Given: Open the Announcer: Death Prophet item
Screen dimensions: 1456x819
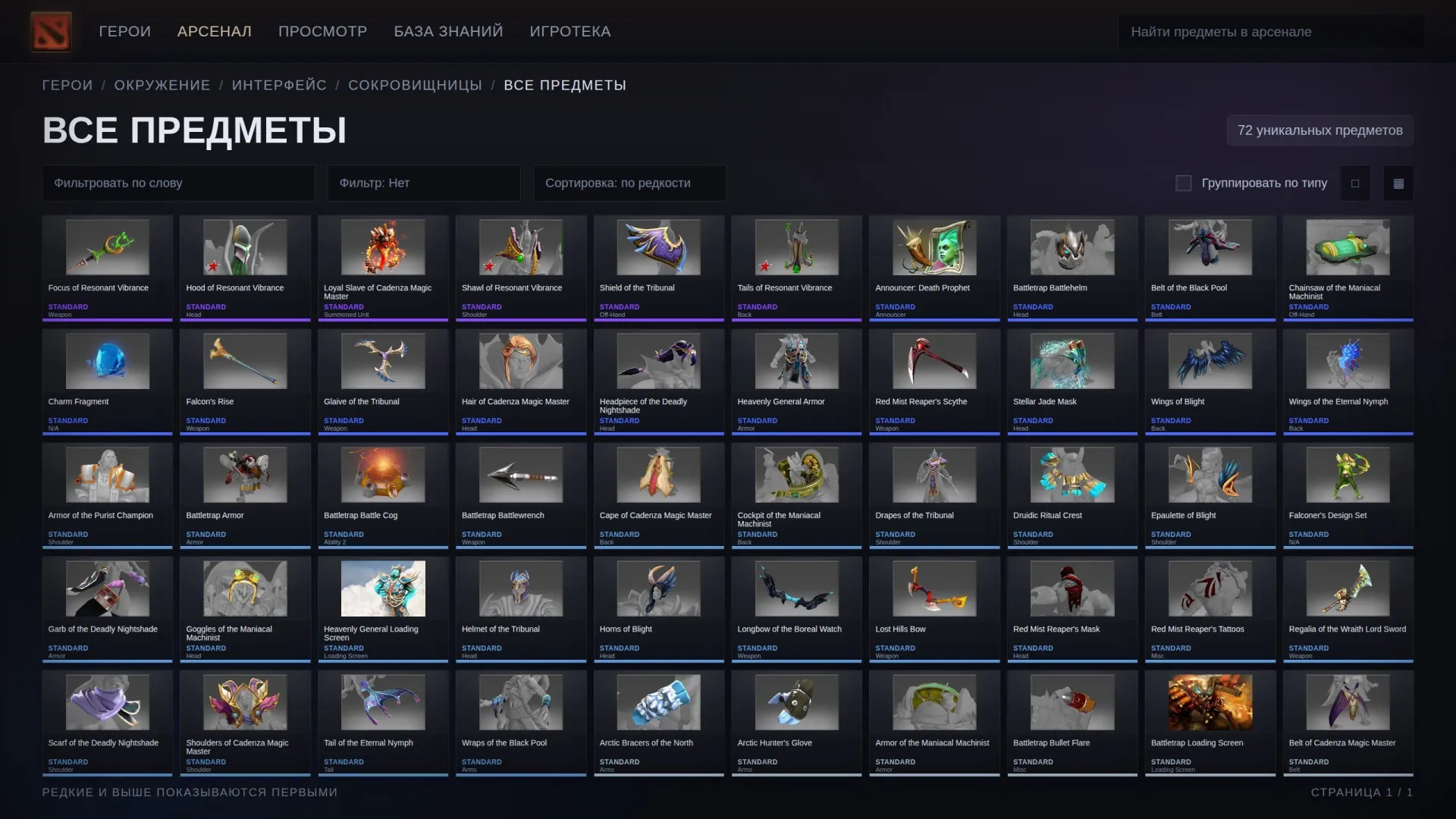Looking at the screenshot, I should (x=934, y=268).
